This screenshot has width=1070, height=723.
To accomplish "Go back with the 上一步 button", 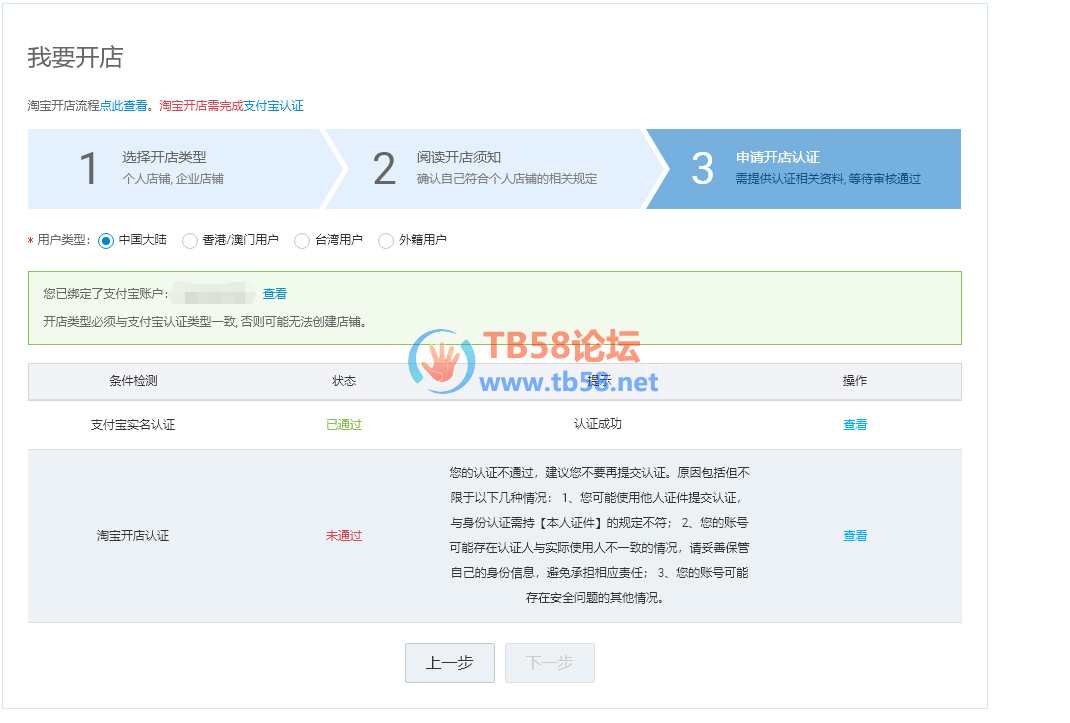I will coord(450,663).
